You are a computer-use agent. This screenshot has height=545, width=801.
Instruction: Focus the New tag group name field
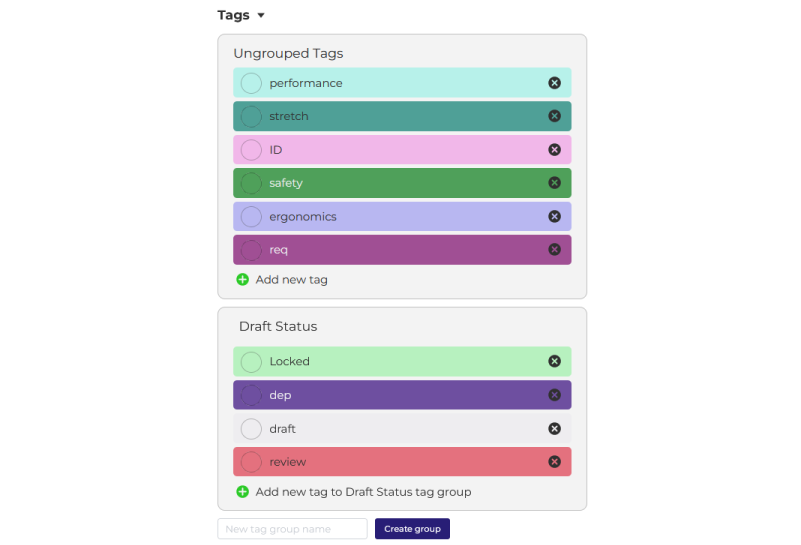point(292,529)
